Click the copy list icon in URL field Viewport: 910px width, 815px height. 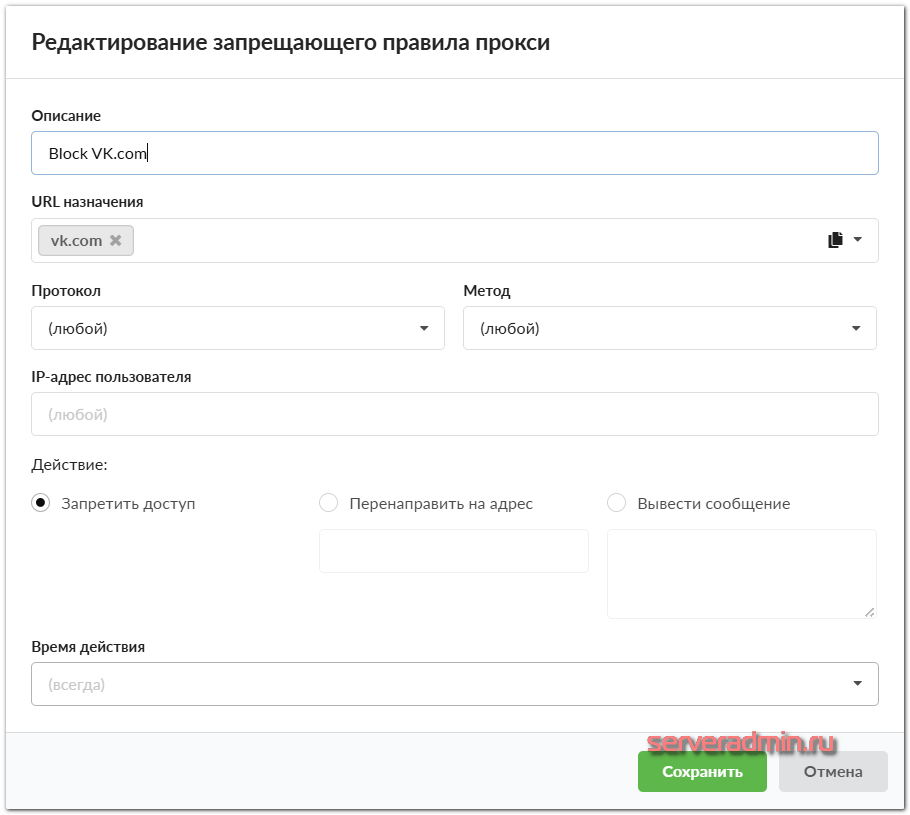point(835,240)
